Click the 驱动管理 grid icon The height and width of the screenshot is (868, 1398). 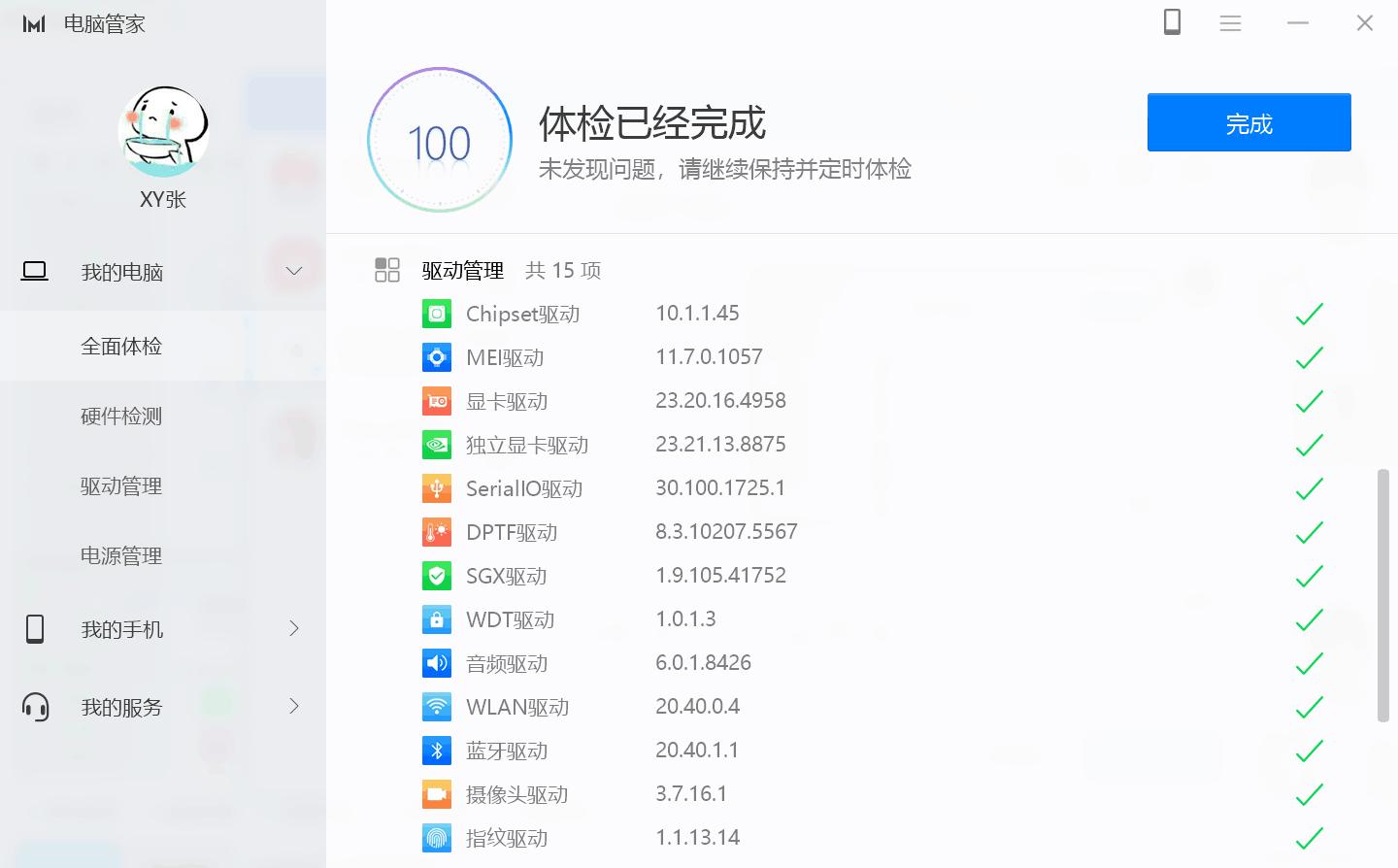pyautogui.click(x=387, y=270)
